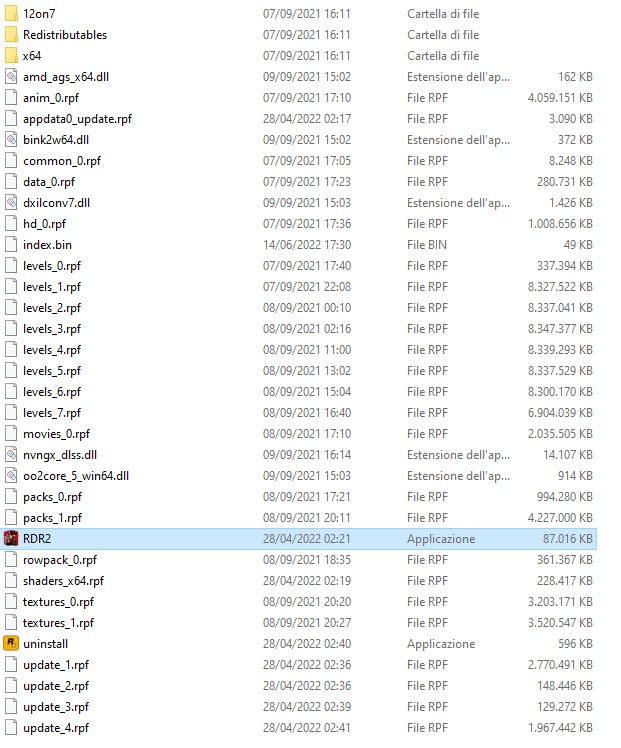This screenshot has height=748, width=621.
Task: Click the 12on7 folder icon
Action: pyautogui.click(x=11, y=13)
